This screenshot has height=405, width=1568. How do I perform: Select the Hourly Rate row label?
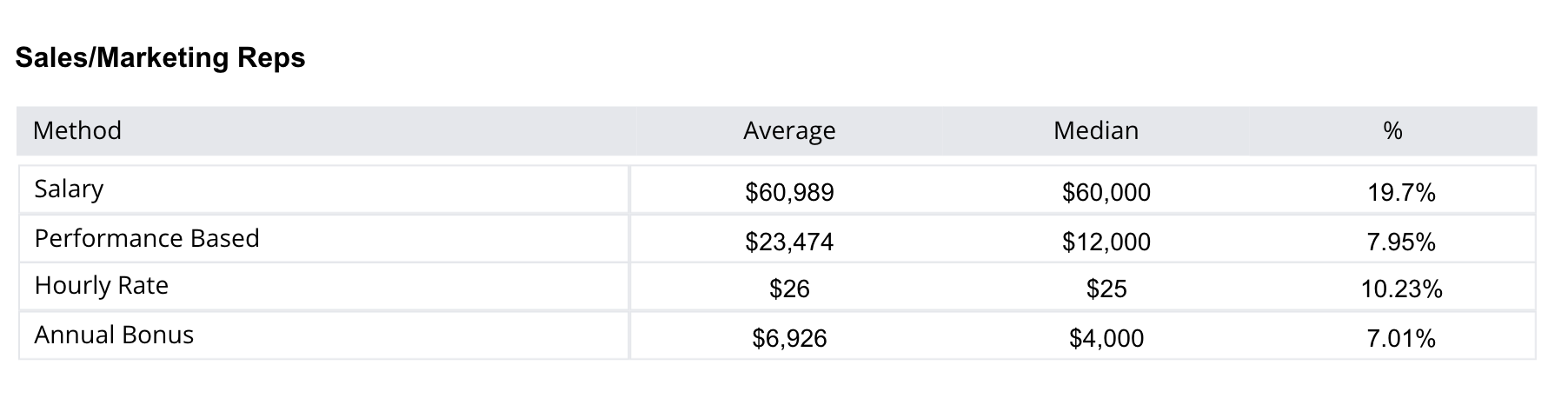click(101, 286)
